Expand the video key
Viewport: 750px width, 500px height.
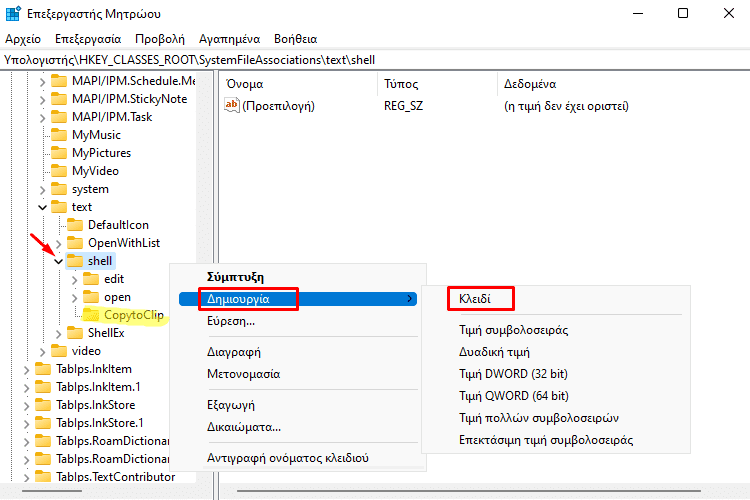click(x=43, y=352)
